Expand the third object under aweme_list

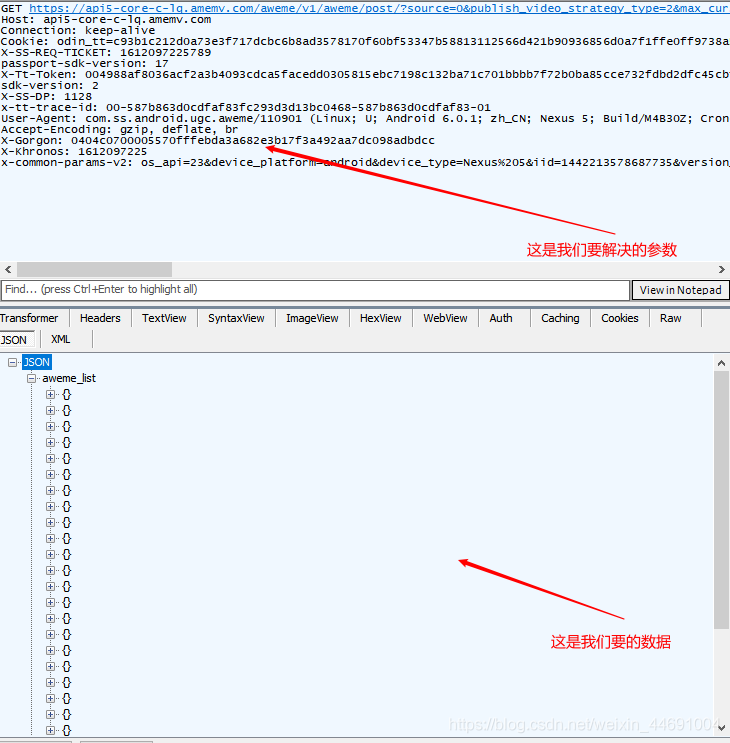point(50,426)
